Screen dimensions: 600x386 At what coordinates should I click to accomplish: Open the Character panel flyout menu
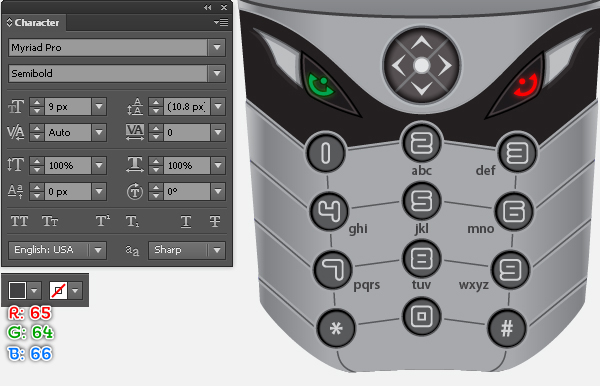pyautogui.click(x=221, y=23)
